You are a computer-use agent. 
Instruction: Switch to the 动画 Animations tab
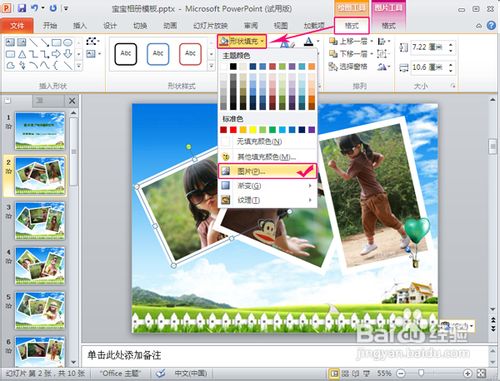(x=170, y=25)
